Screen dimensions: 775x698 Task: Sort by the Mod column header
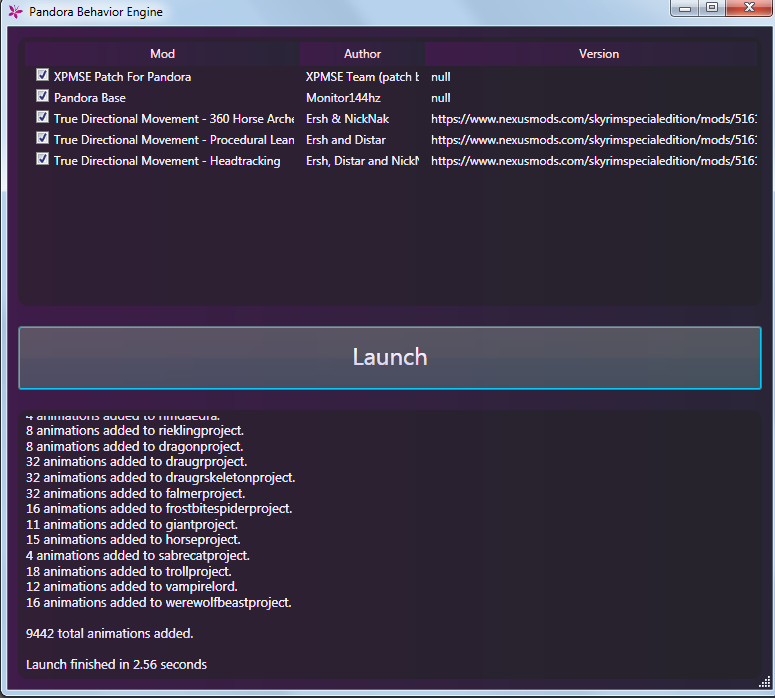click(162, 54)
